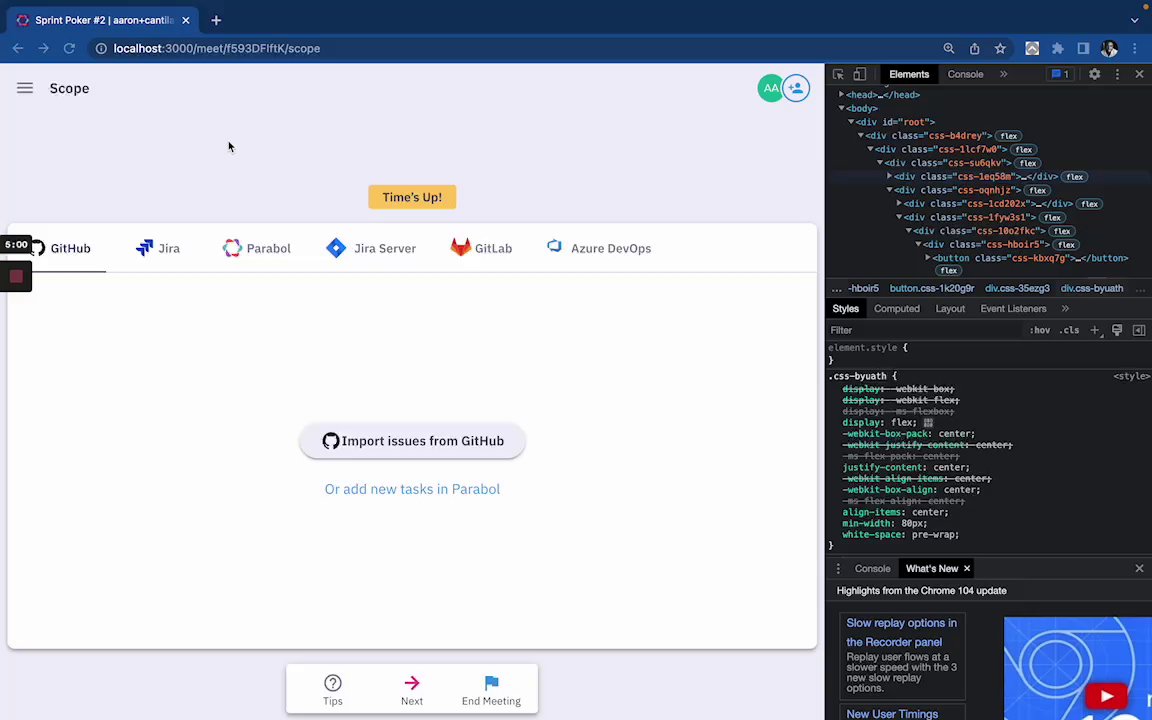The image size is (1152, 720).
Task: Click the Chrome profile avatar
Action: [x=1109, y=48]
